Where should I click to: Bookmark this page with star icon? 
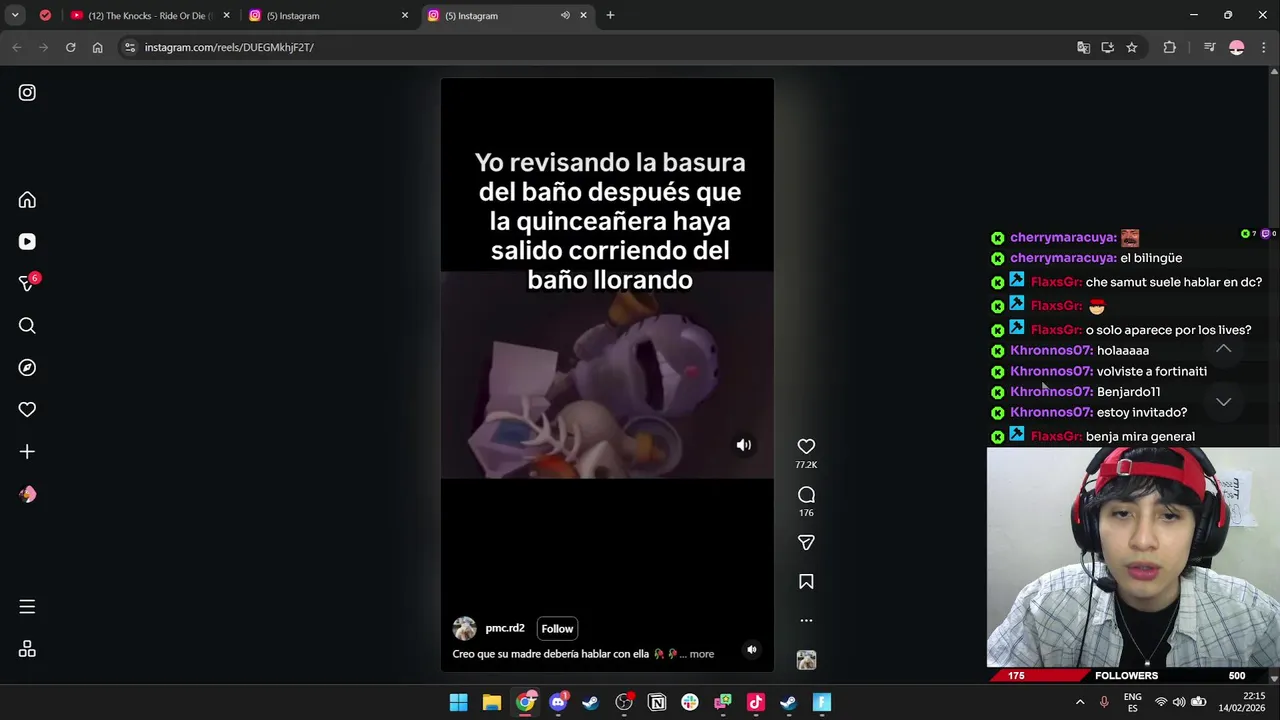coord(1132,47)
